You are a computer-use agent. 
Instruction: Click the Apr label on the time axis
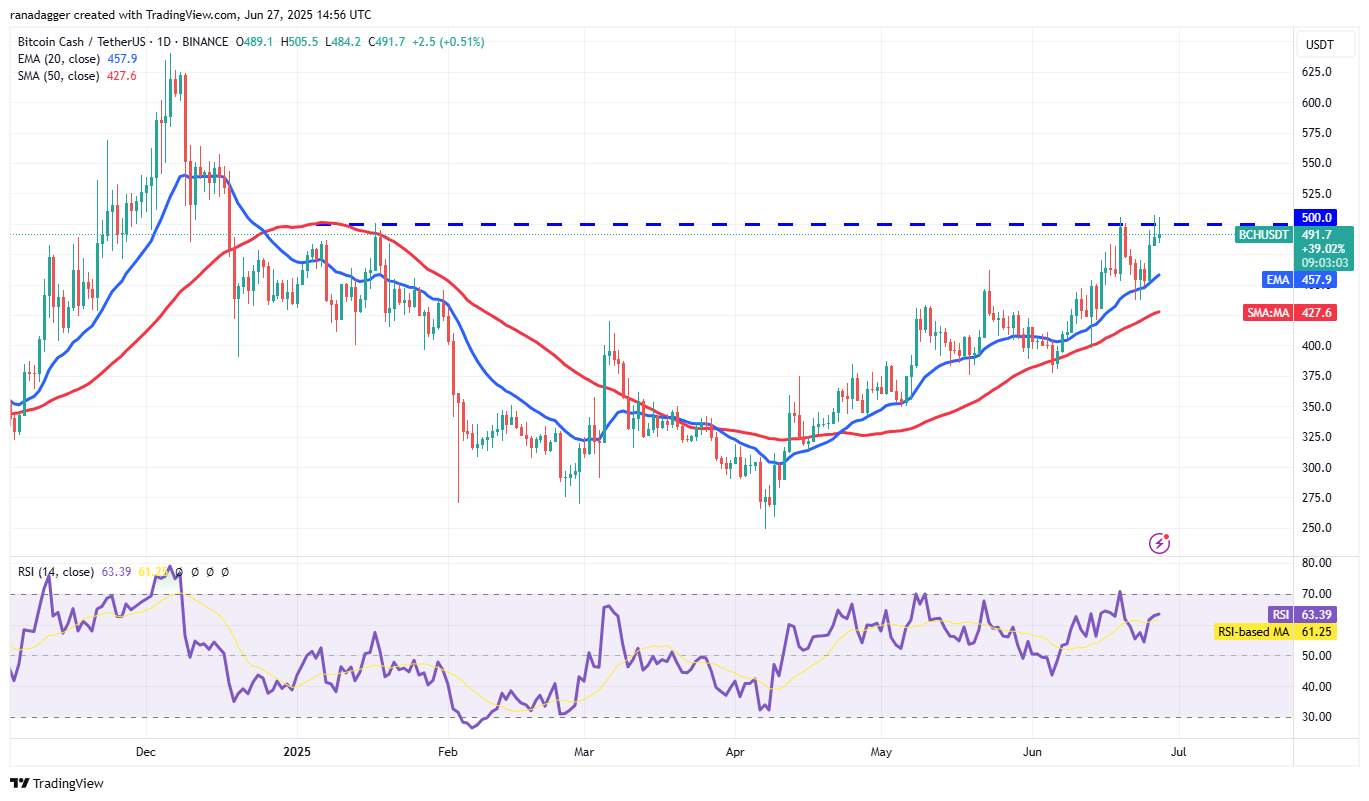(x=735, y=750)
